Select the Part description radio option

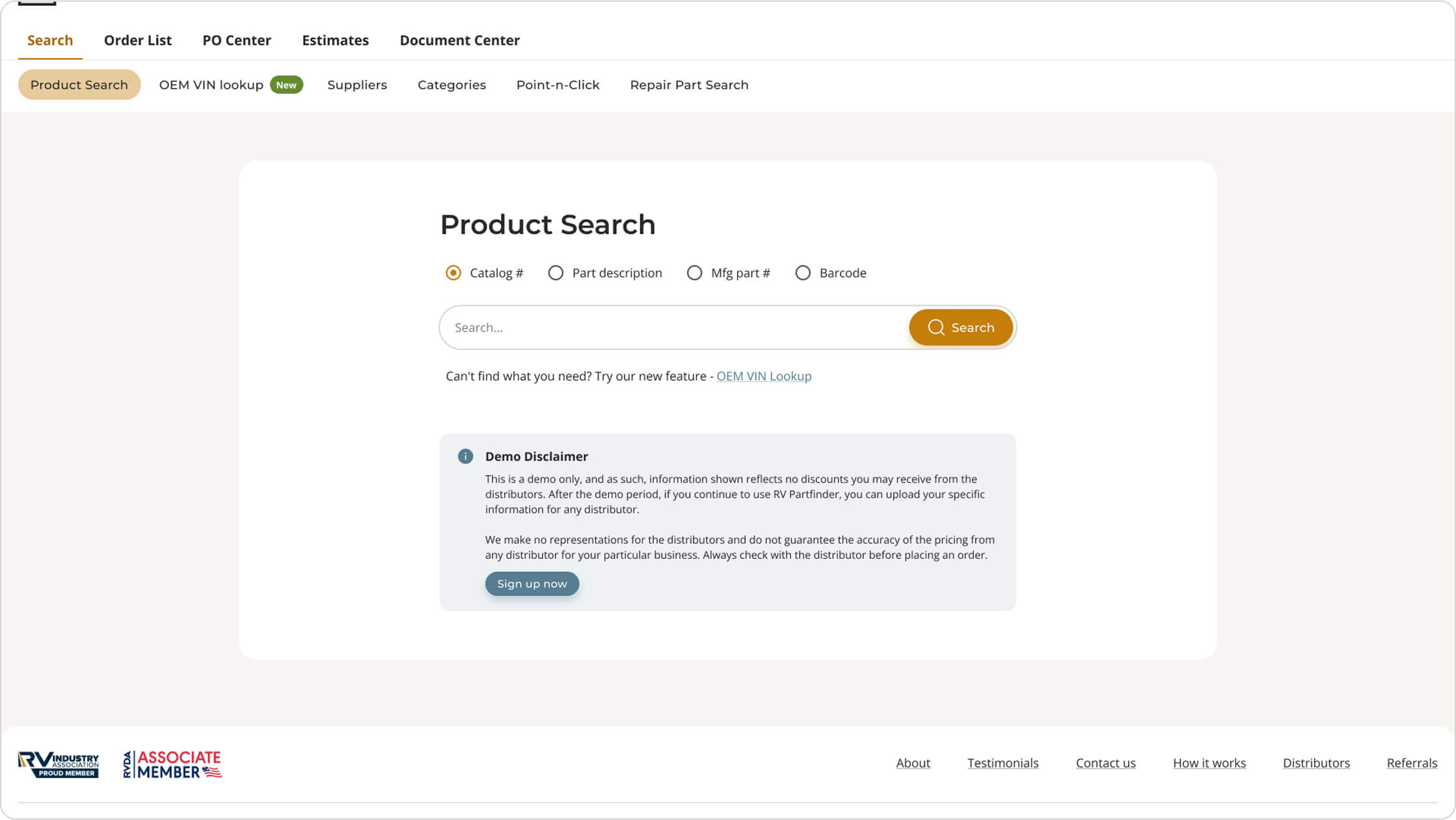coord(556,273)
